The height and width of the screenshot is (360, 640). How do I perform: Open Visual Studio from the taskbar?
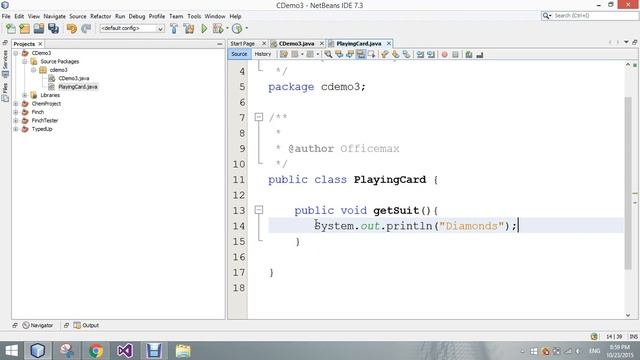pos(124,351)
